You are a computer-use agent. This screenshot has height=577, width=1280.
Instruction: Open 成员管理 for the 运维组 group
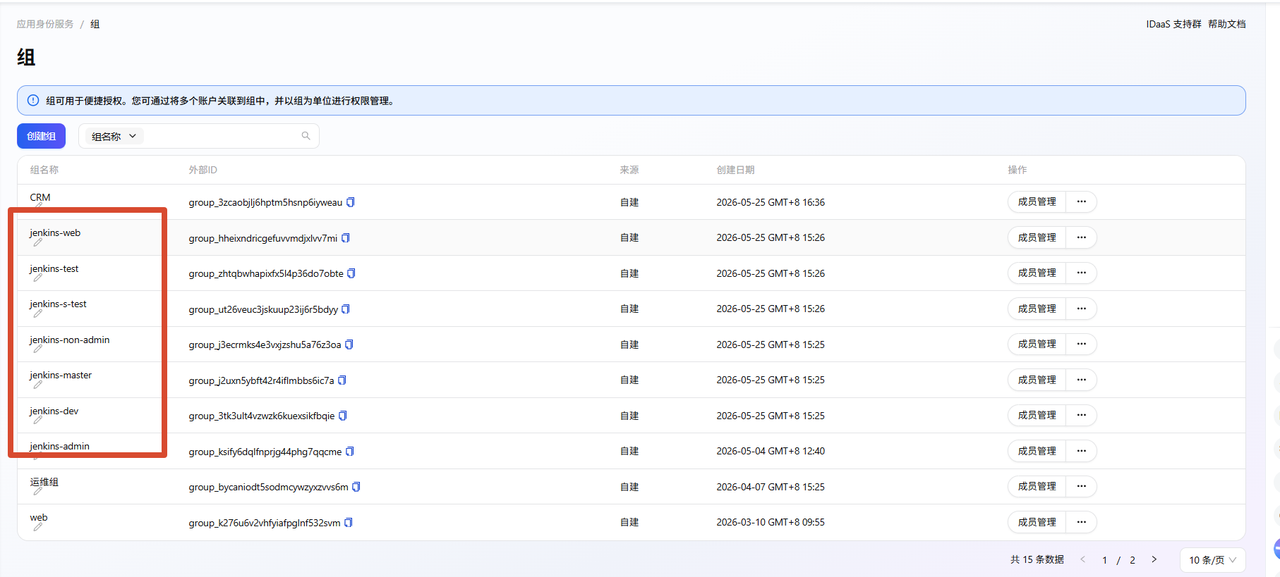coord(1037,487)
